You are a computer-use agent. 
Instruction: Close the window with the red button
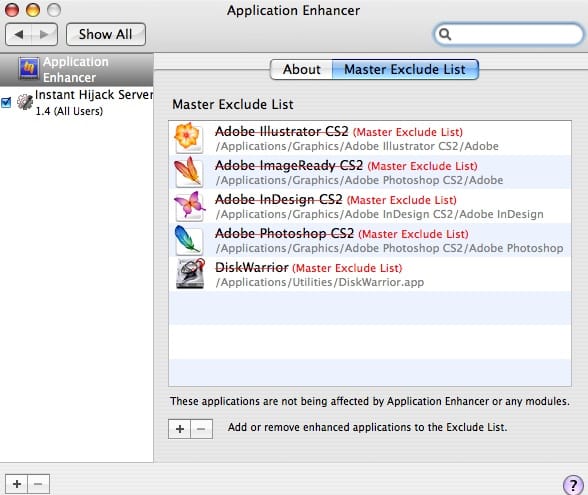click(12, 10)
